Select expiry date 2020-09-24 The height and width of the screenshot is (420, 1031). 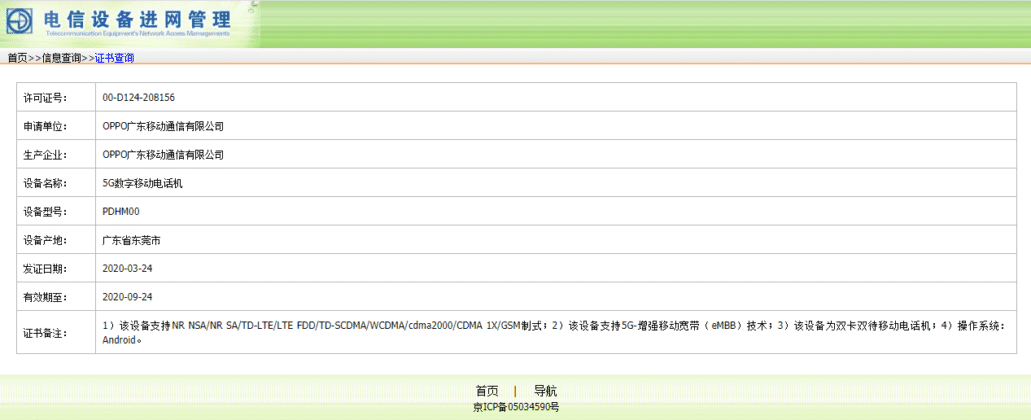point(128,297)
